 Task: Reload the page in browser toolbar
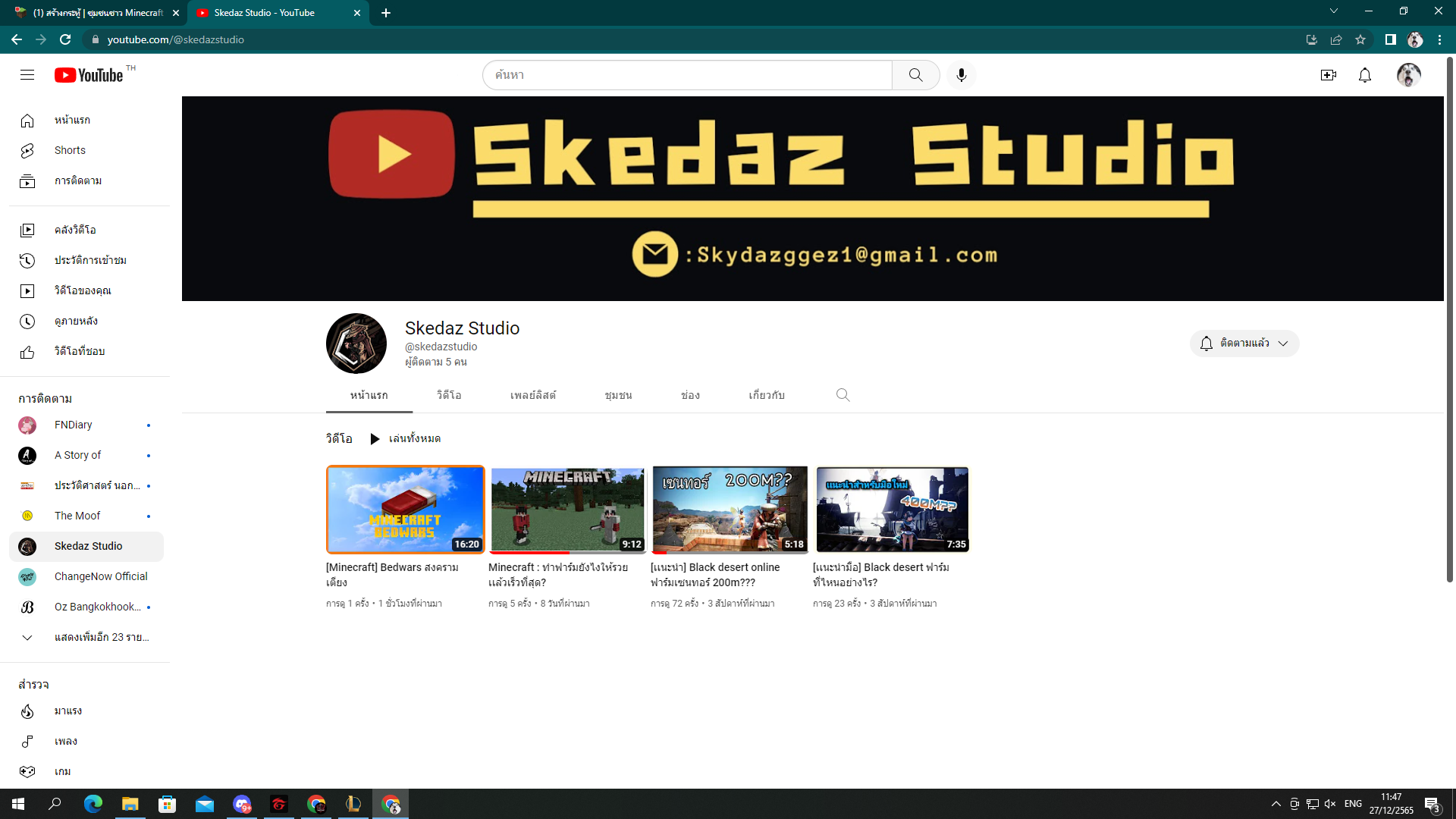click(x=65, y=39)
